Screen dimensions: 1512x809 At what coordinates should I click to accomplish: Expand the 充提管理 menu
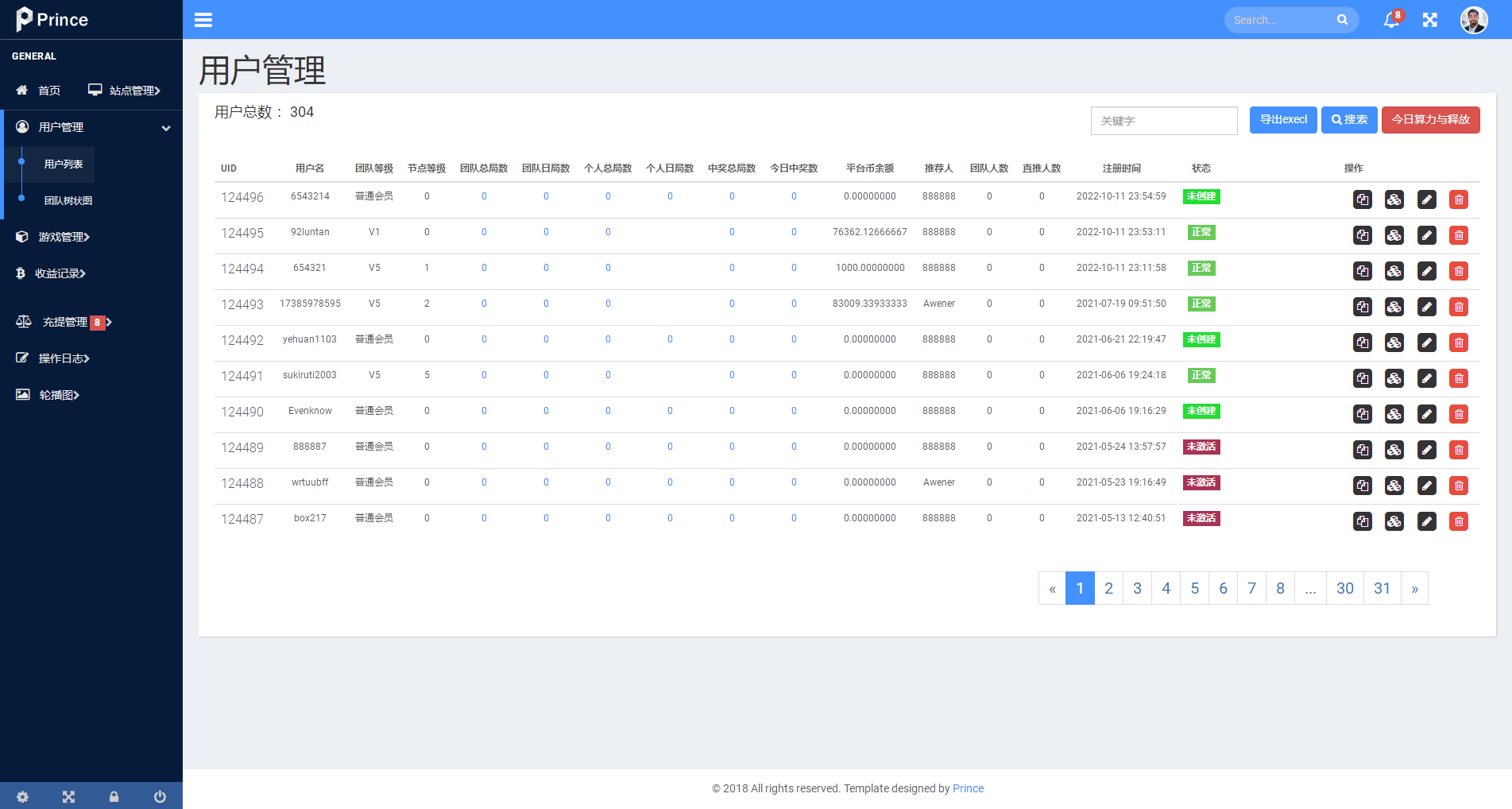64,322
